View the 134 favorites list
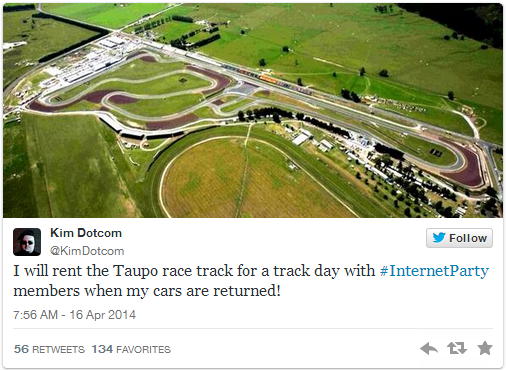The image size is (506, 370). pos(131,349)
